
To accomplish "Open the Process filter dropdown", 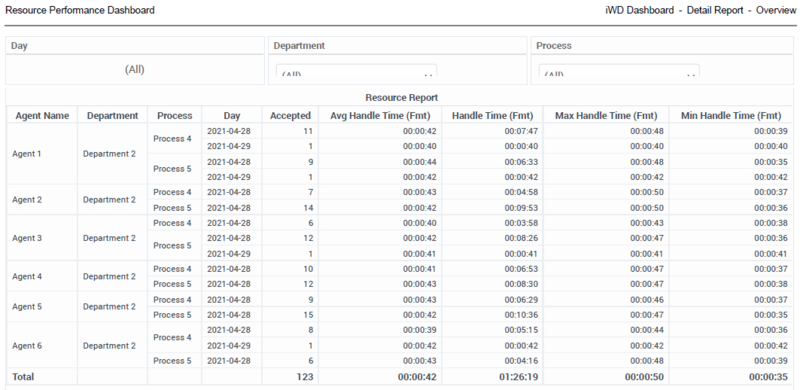I will [619, 71].
